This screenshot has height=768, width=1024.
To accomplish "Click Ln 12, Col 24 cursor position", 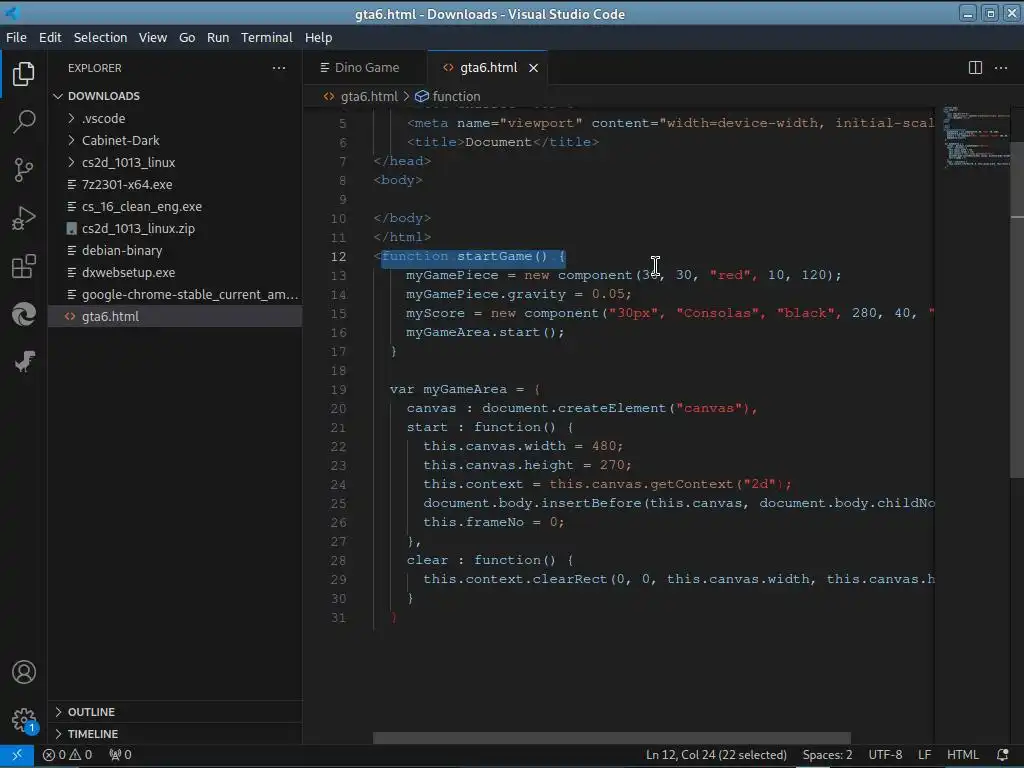I will 716,755.
